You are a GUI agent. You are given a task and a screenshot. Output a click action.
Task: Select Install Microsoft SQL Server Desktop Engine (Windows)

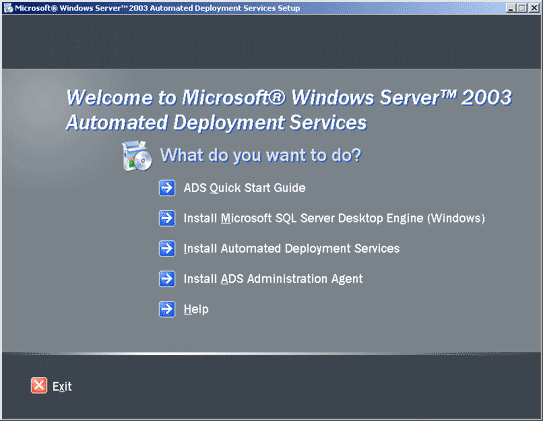[x=334, y=218]
